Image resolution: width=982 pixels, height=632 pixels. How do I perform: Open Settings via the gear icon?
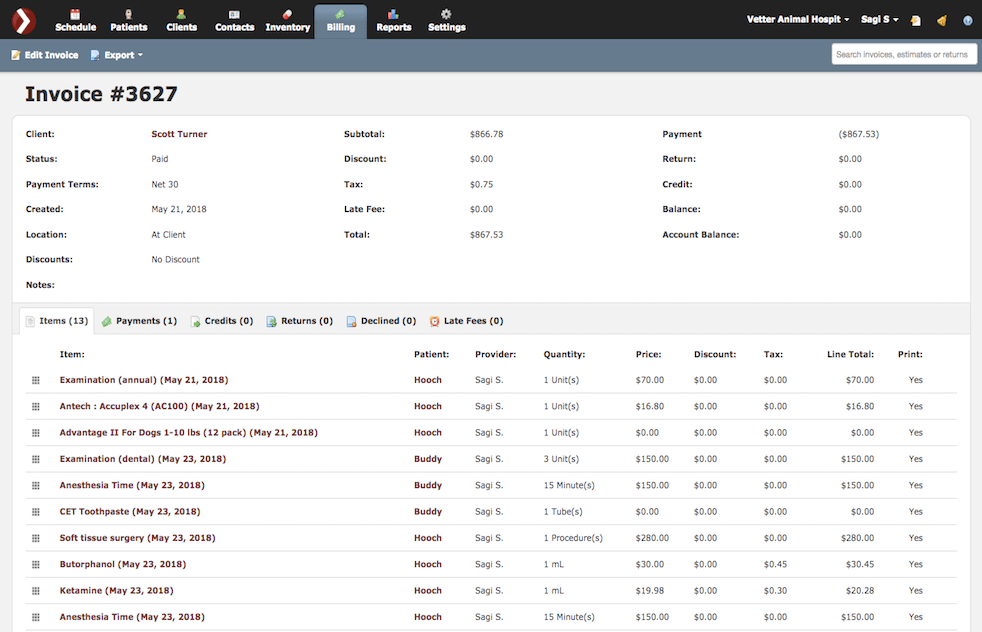(x=446, y=16)
